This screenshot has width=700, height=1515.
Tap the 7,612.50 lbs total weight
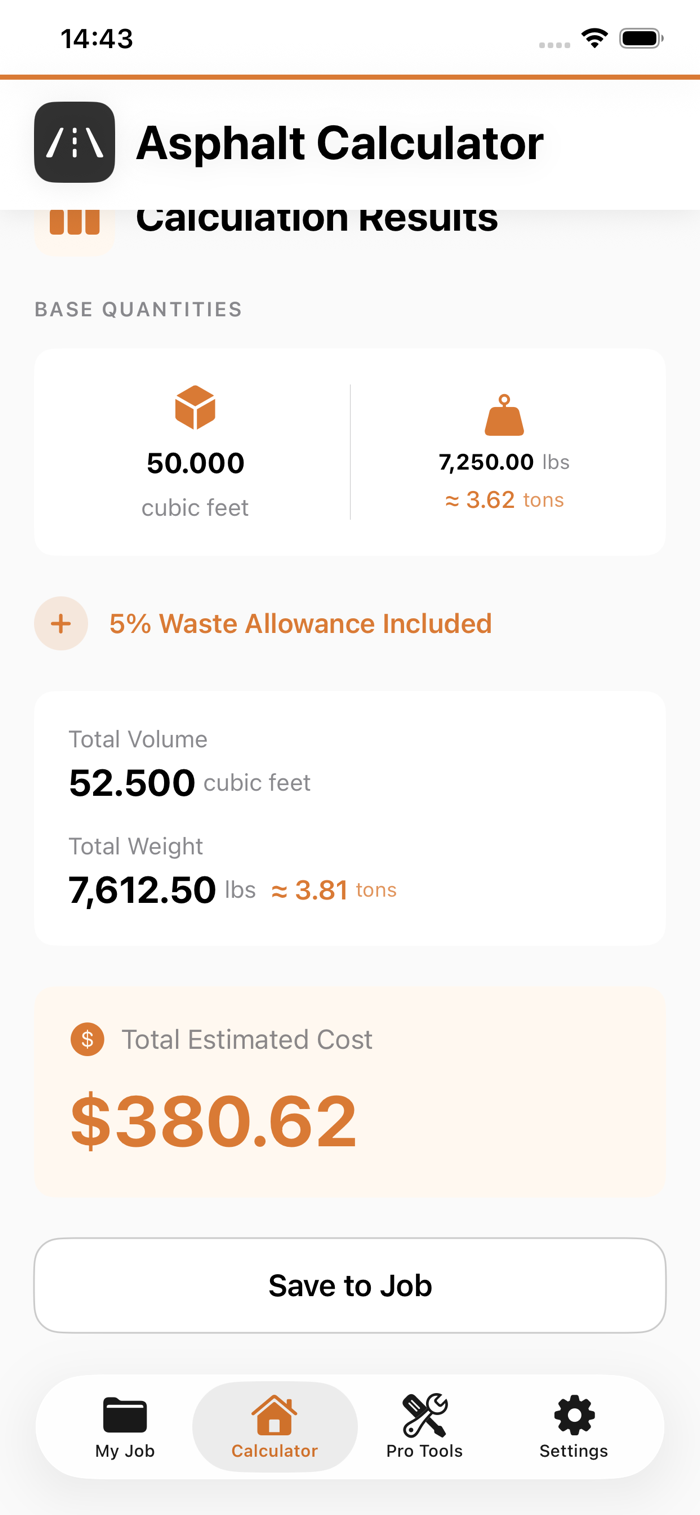point(143,890)
